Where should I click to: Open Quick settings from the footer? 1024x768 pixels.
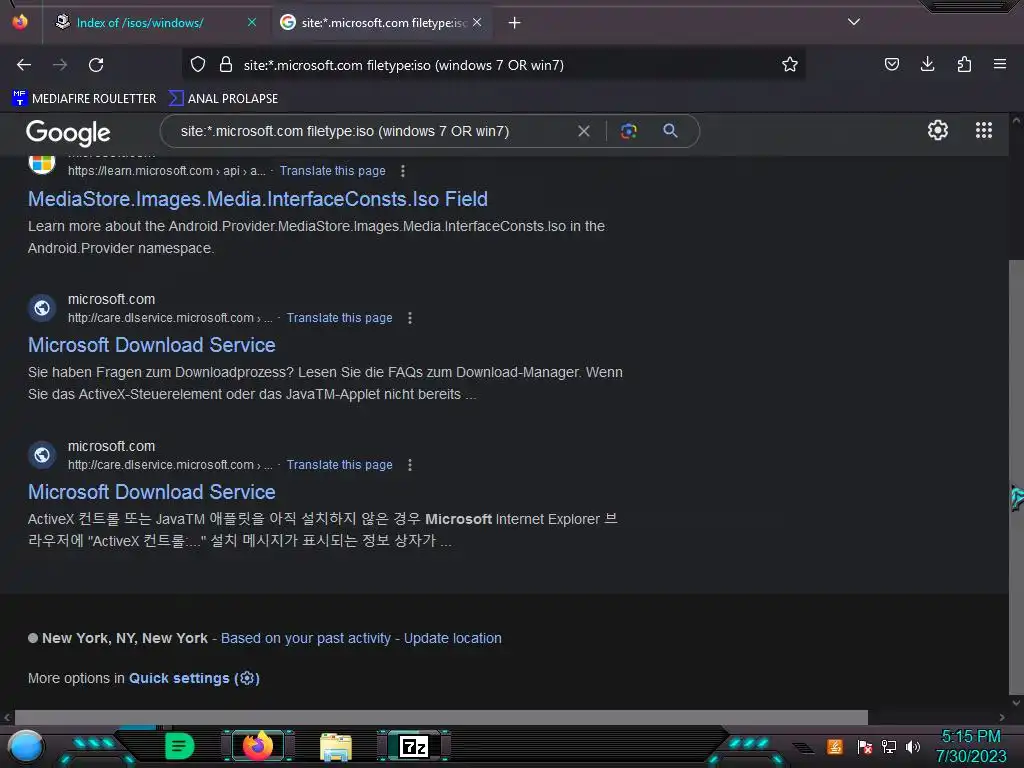pos(194,678)
